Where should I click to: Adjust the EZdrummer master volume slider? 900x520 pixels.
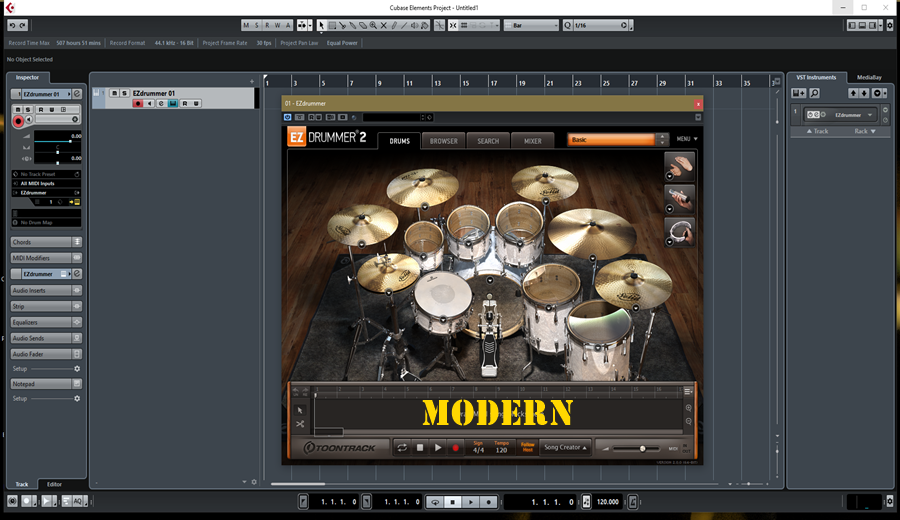tap(642, 449)
